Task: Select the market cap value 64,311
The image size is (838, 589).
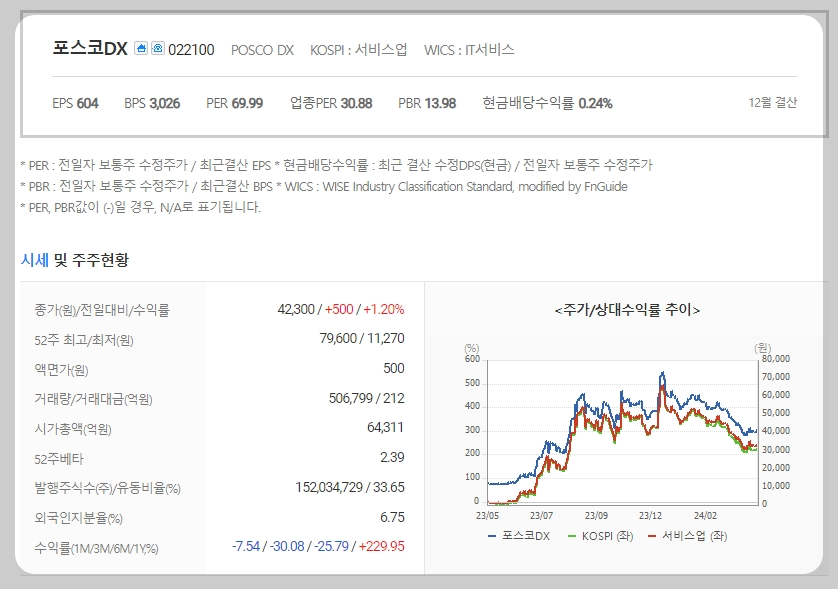Action: click(x=385, y=428)
